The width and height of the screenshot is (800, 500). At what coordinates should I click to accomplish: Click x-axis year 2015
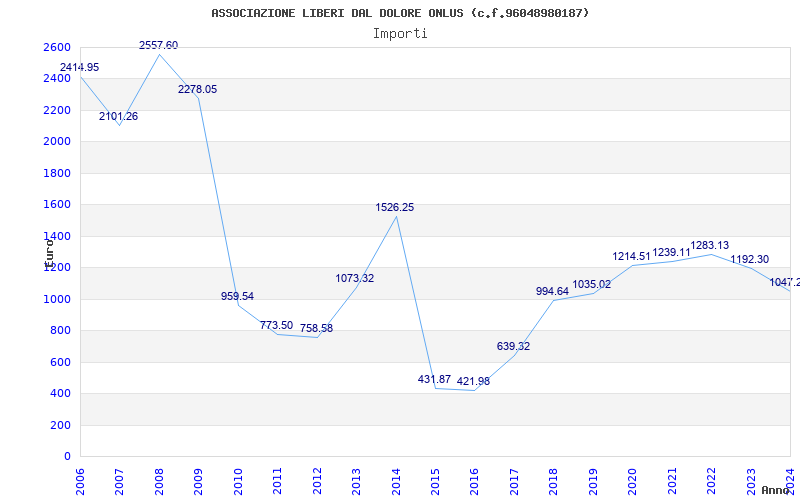pyautogui.click(x=435, y=482)
